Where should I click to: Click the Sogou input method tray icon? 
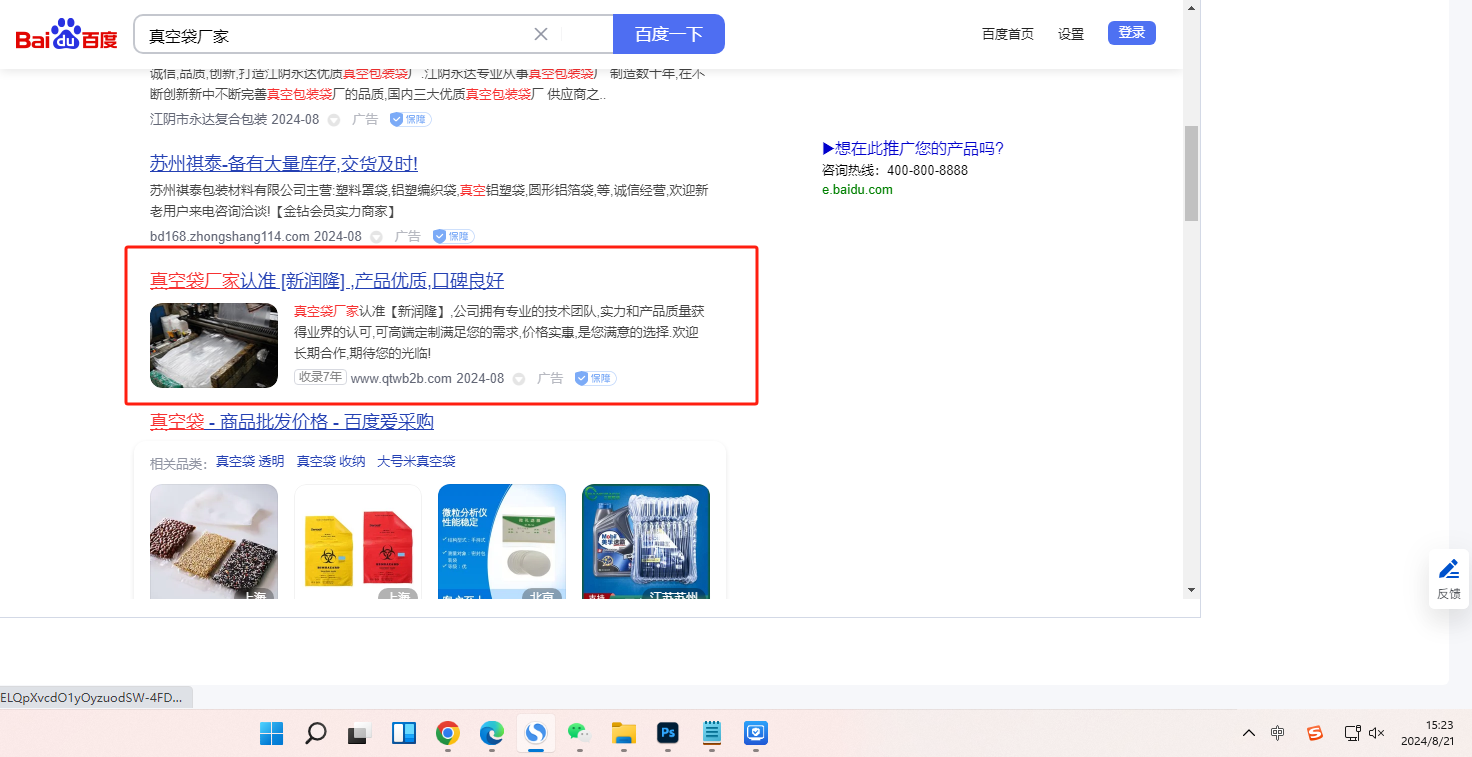1315,733
